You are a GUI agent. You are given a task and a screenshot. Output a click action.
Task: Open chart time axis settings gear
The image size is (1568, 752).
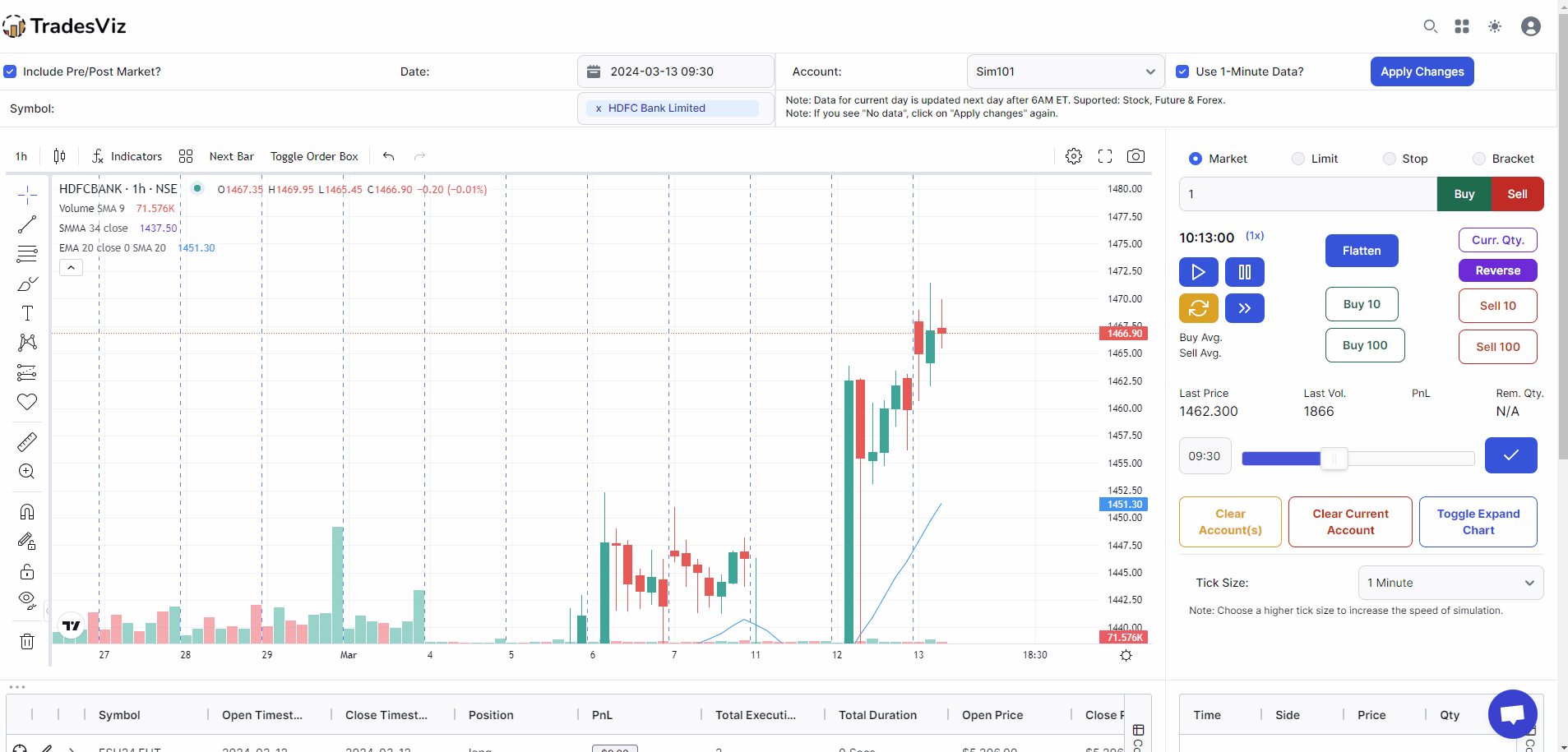(x=1126, y=655)
